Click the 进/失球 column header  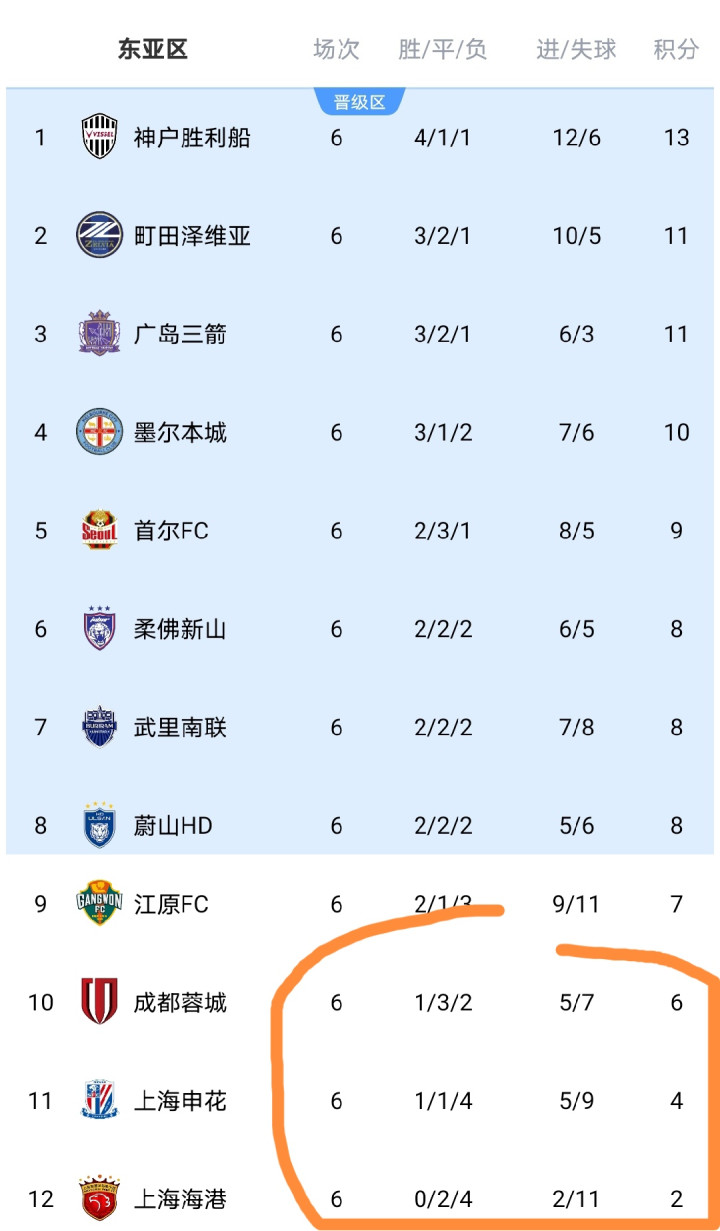coord(576,49)
